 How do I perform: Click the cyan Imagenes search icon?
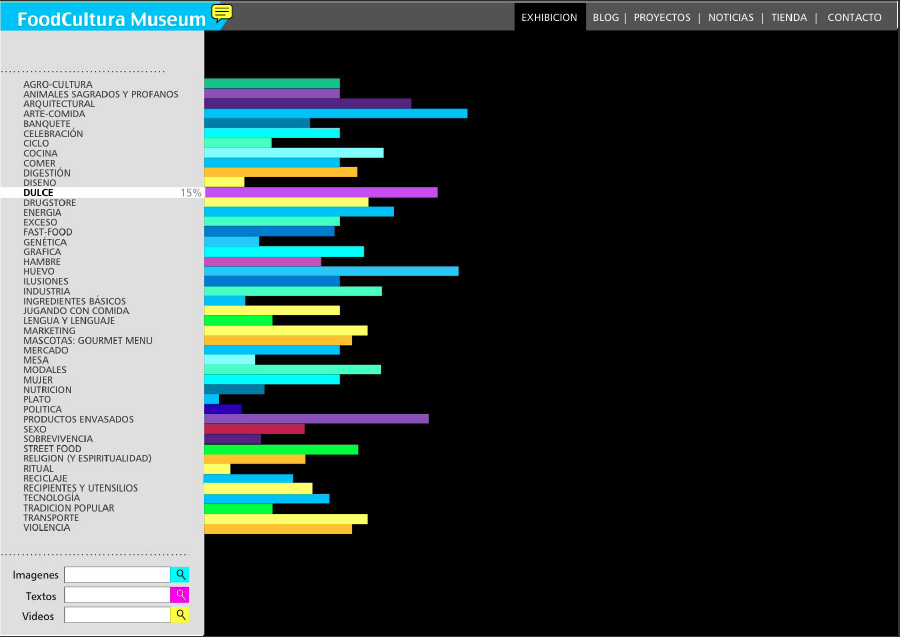(x=180, y=575)
